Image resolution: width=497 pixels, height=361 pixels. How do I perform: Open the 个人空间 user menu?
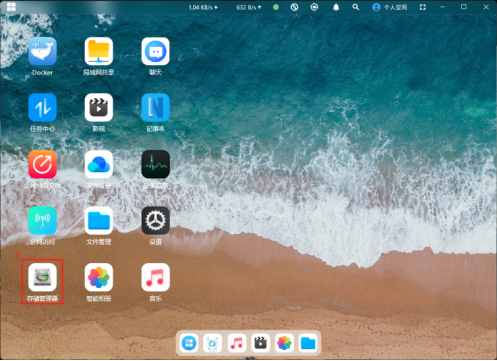coord(389,7)
